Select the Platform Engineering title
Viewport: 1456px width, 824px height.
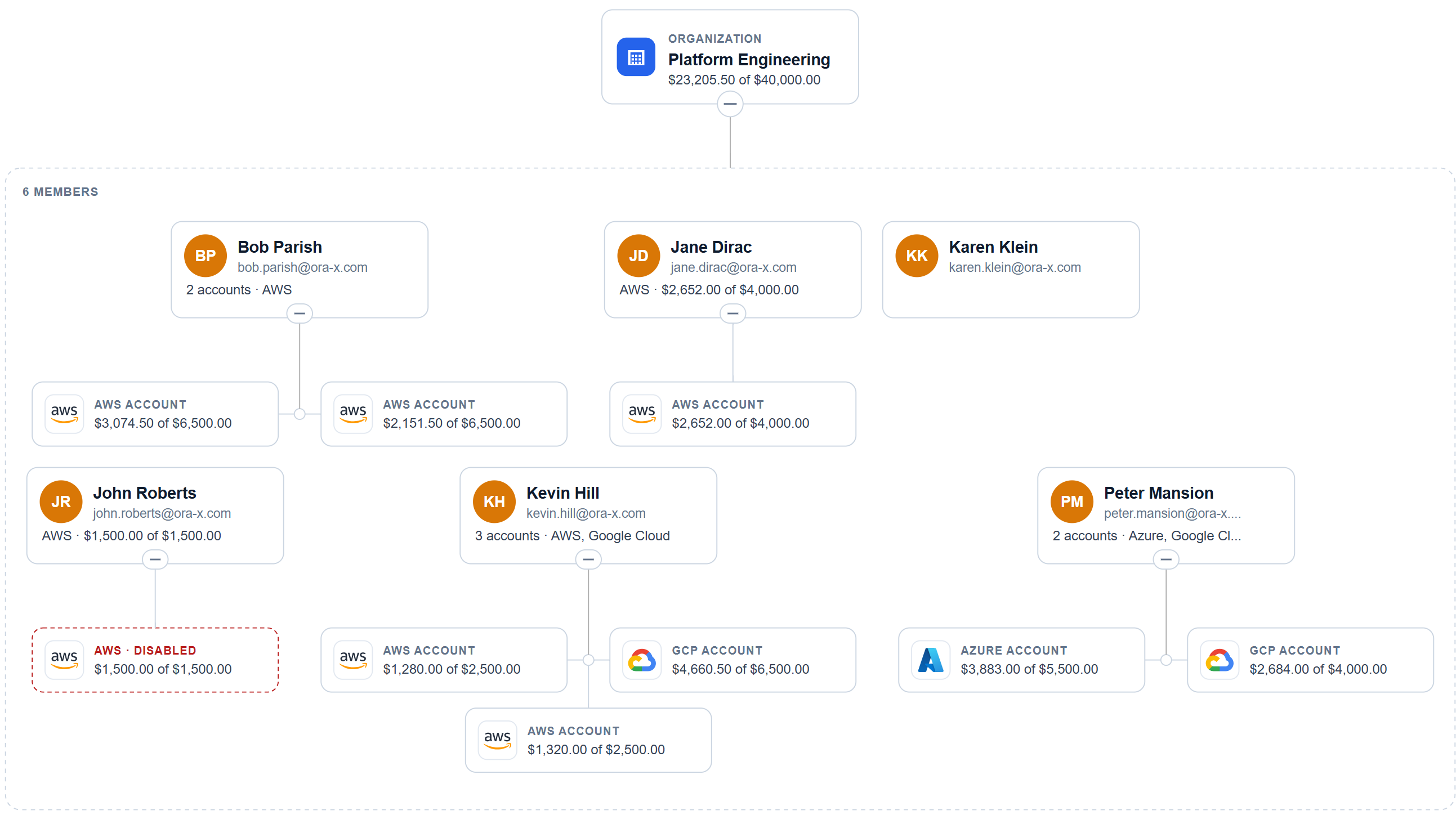click(748, 60)
